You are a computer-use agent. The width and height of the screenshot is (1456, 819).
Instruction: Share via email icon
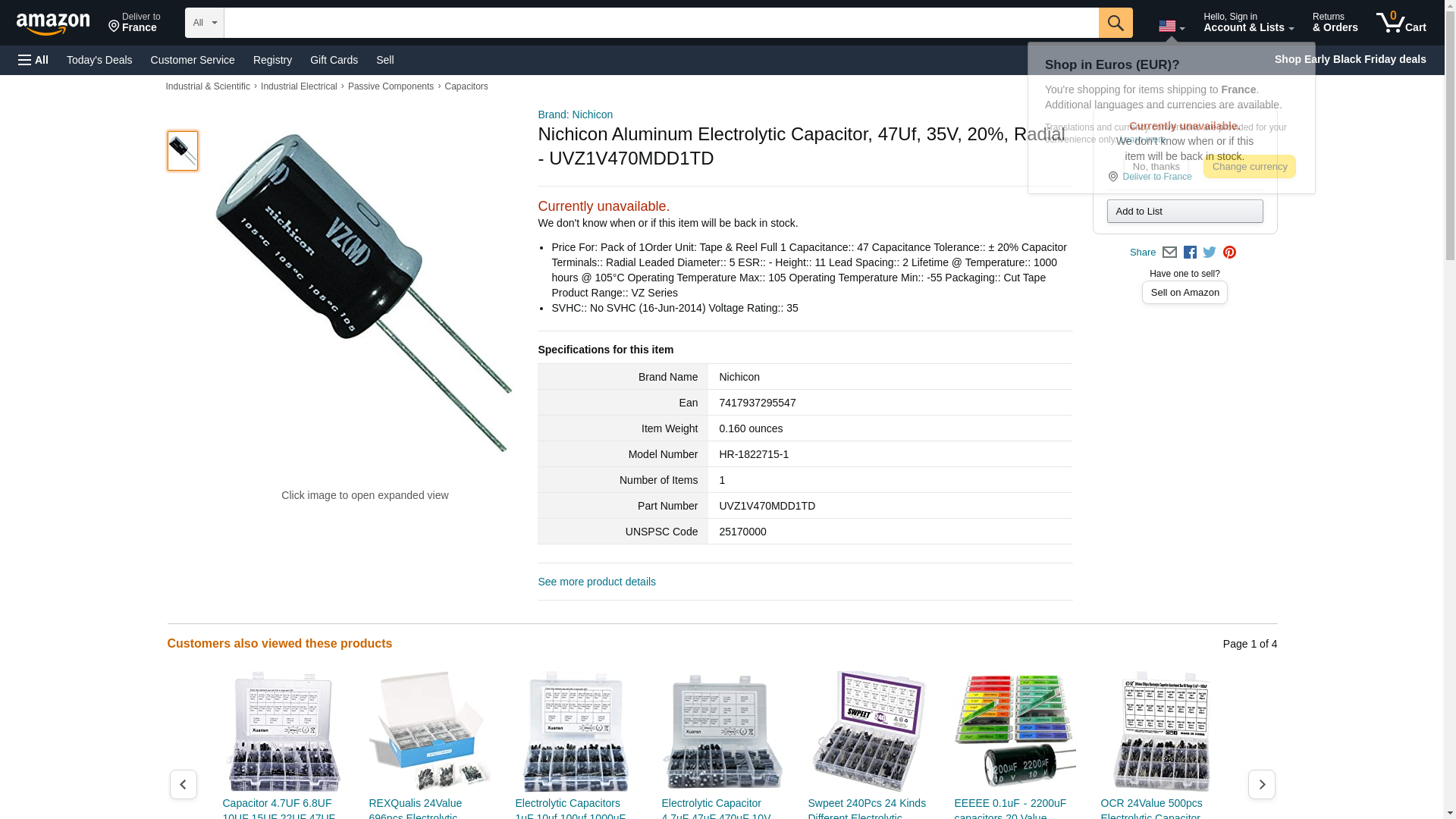click(x=1169, y=253)
